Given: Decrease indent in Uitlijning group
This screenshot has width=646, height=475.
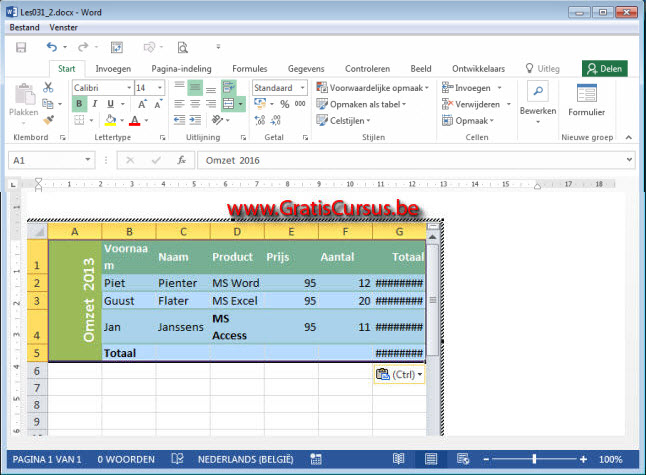Looking at the screenshot, I should coord(179,120).
